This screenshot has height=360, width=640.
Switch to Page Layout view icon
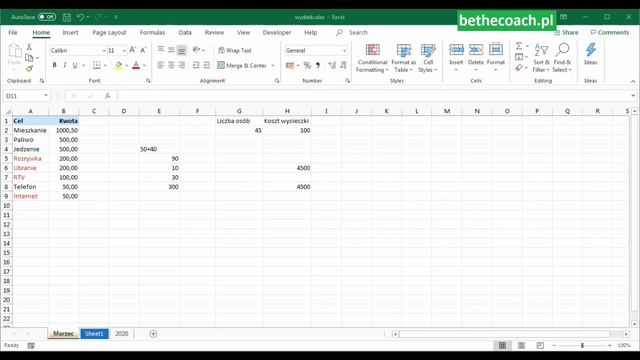(x=521, y=345)
